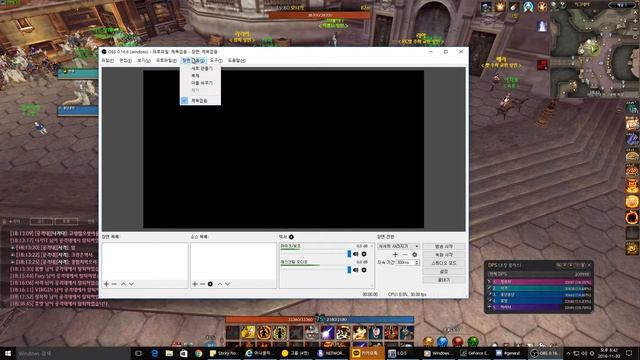Open File Explorer from the taskbar

pos(169,353)
